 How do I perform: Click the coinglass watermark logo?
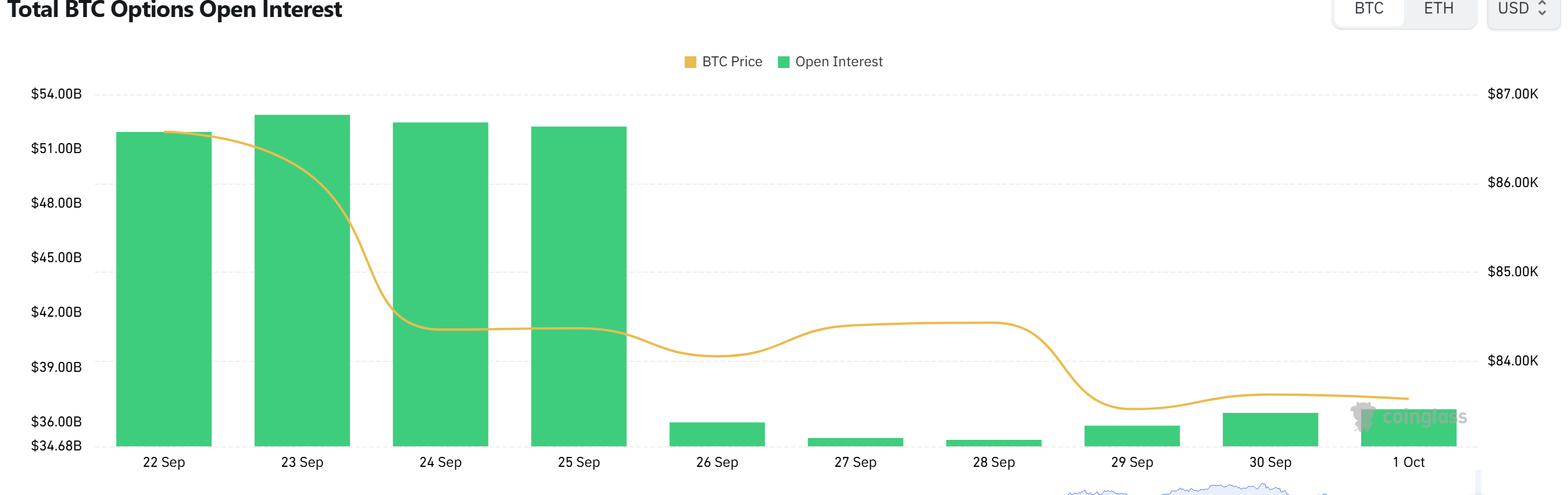[1409, 417]
